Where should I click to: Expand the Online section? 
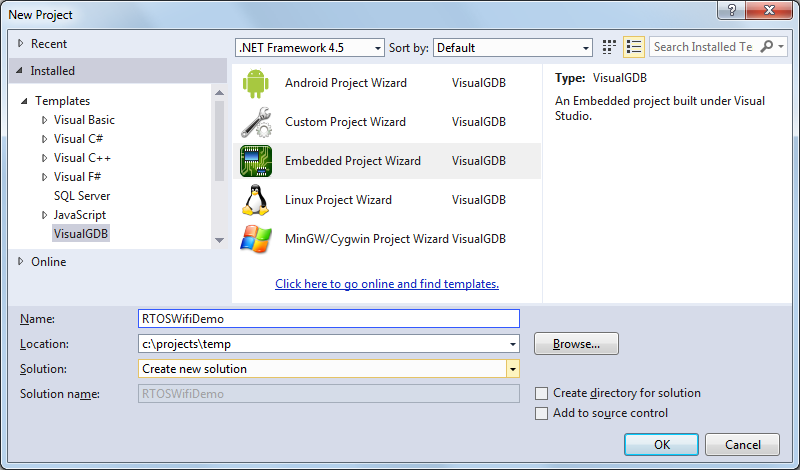(20, 261)
